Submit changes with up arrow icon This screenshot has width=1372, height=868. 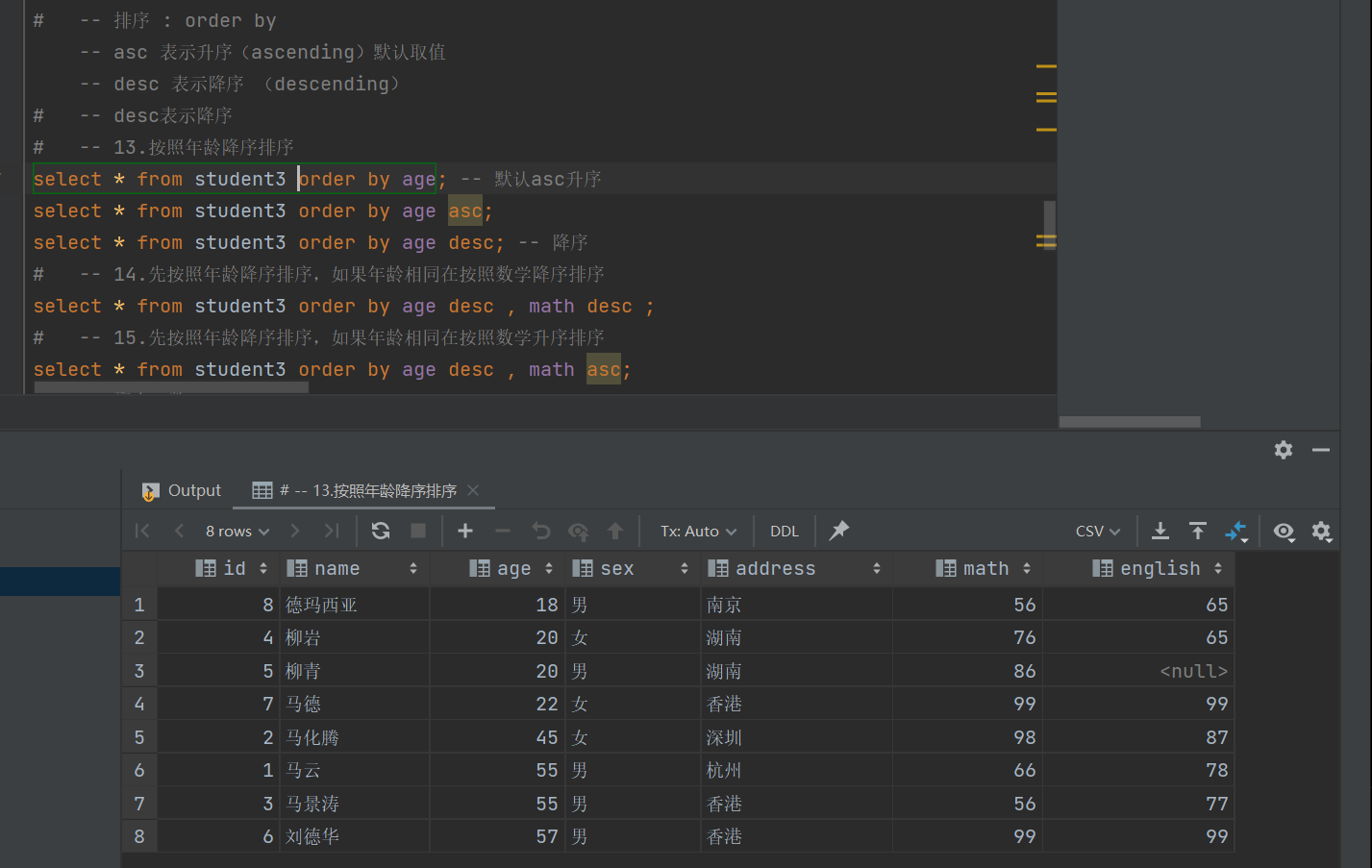point(615,531)
